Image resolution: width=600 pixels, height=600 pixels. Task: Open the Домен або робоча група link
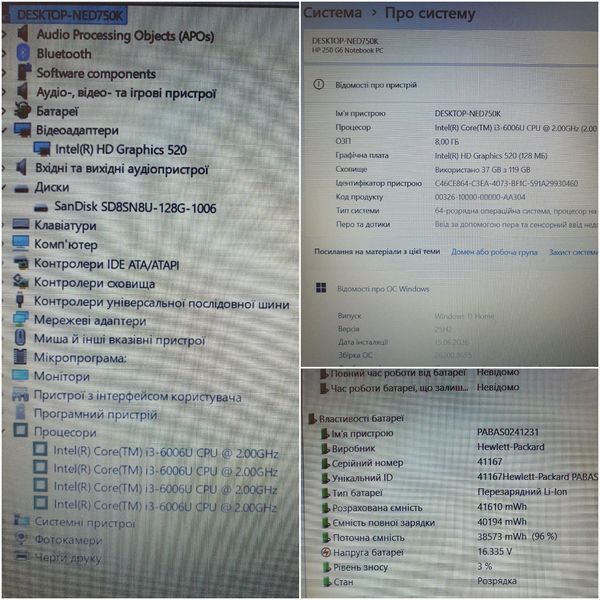pyautogui.click(x=494, y=252)
